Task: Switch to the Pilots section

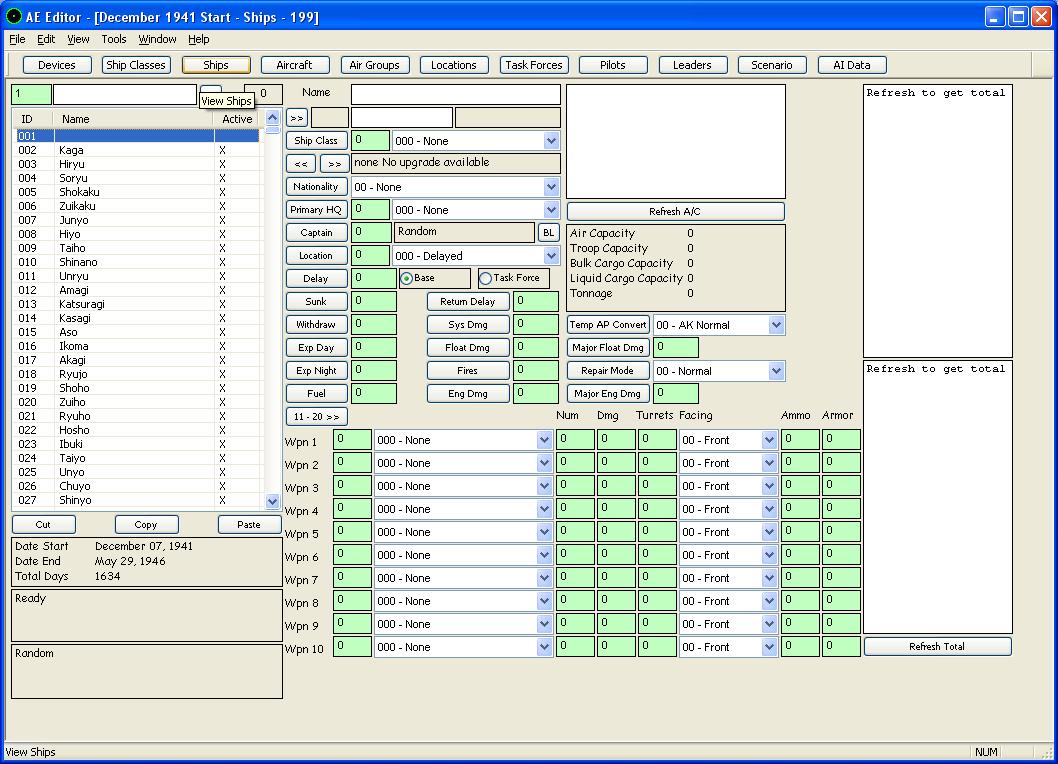Action: (x=613, y=65)
